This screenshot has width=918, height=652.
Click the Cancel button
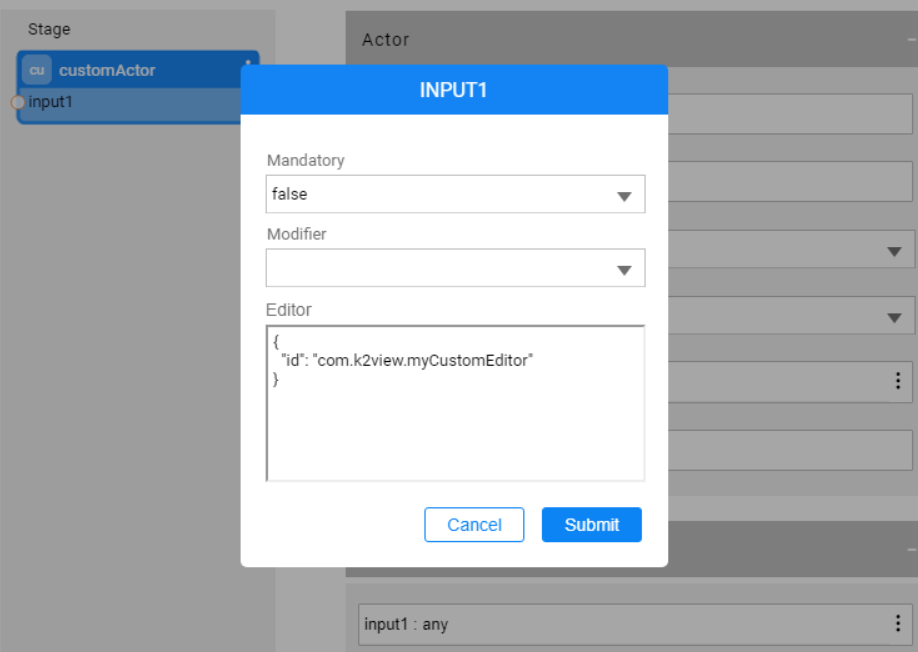[x=474, y=524]
